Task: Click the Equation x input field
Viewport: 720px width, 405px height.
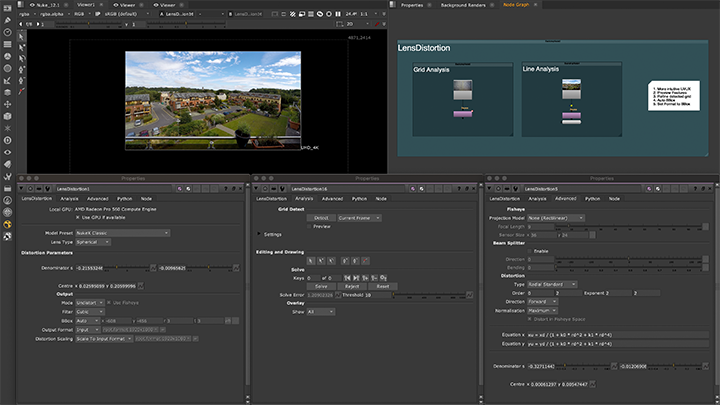Action: (x=615, y=333)
